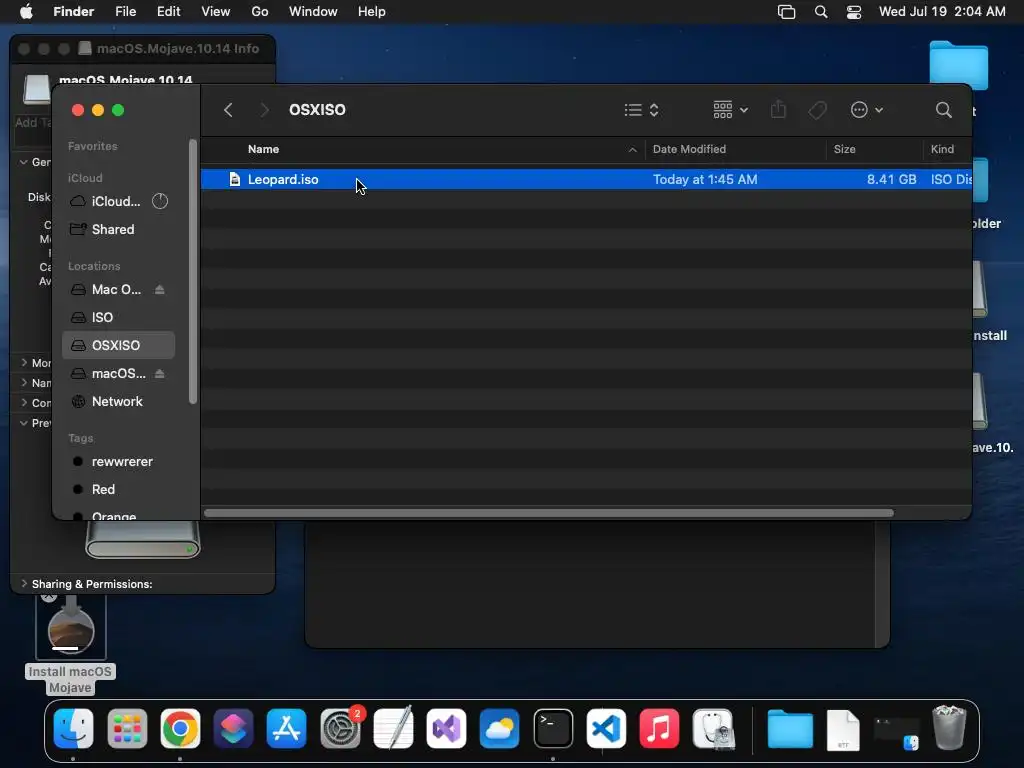Select the Red tag in sidebar
The width and height of the screenshot is (1024, 768).
pyautogui.click(x=119, y=489)
